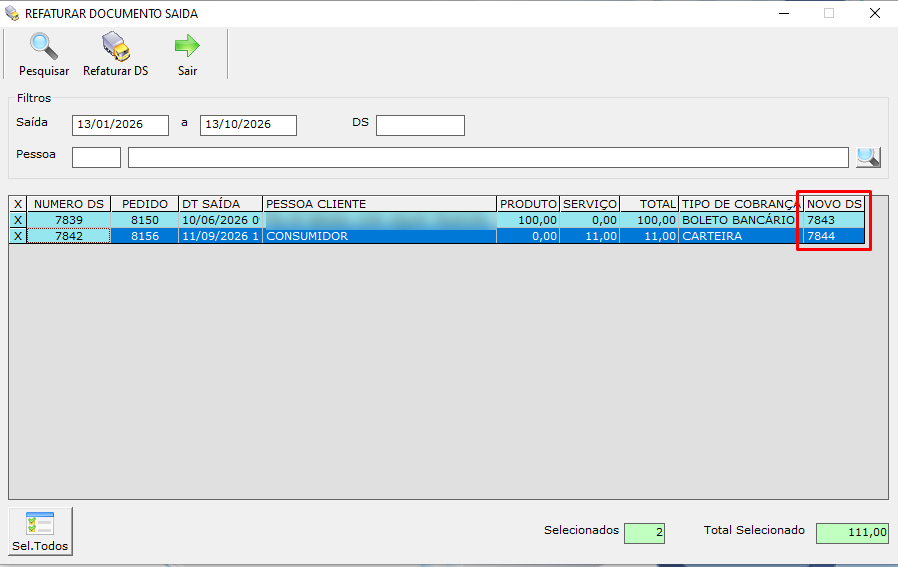Click the total cell 100,00 in row 7839
Screen dimensions: 898x567
pyautogui.click(x=649, y=220)
